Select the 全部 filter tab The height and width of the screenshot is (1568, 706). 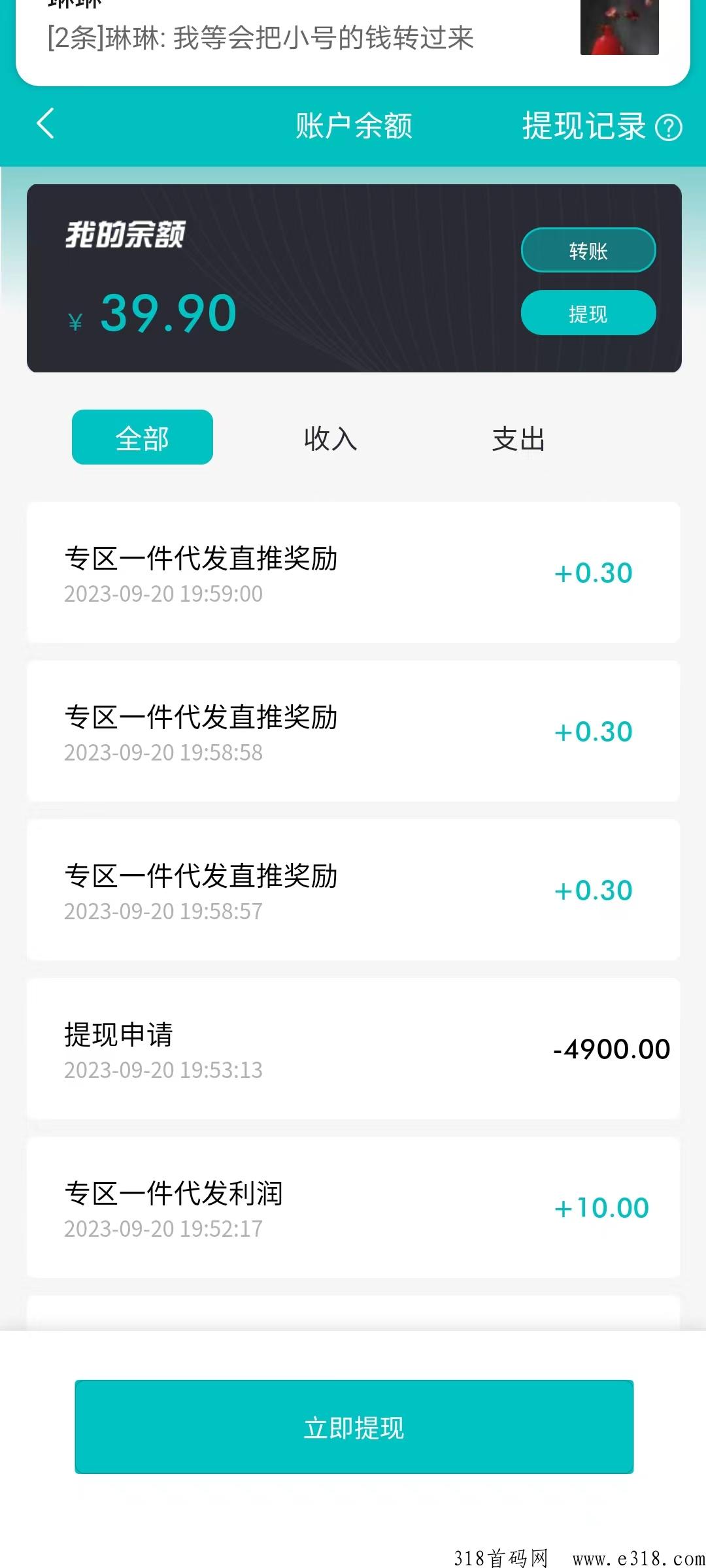143,437
